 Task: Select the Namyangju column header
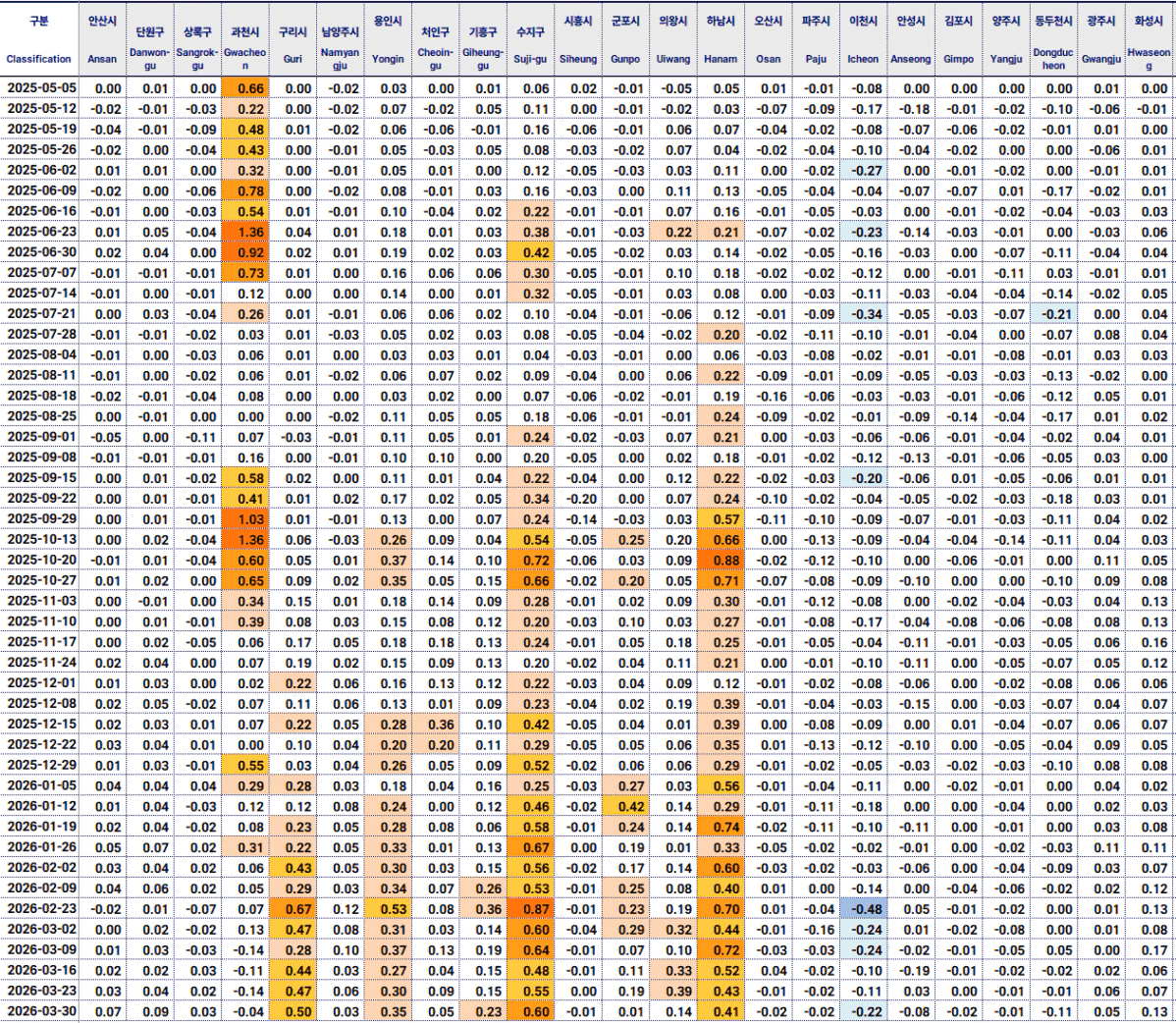click(x=341, y=39)
